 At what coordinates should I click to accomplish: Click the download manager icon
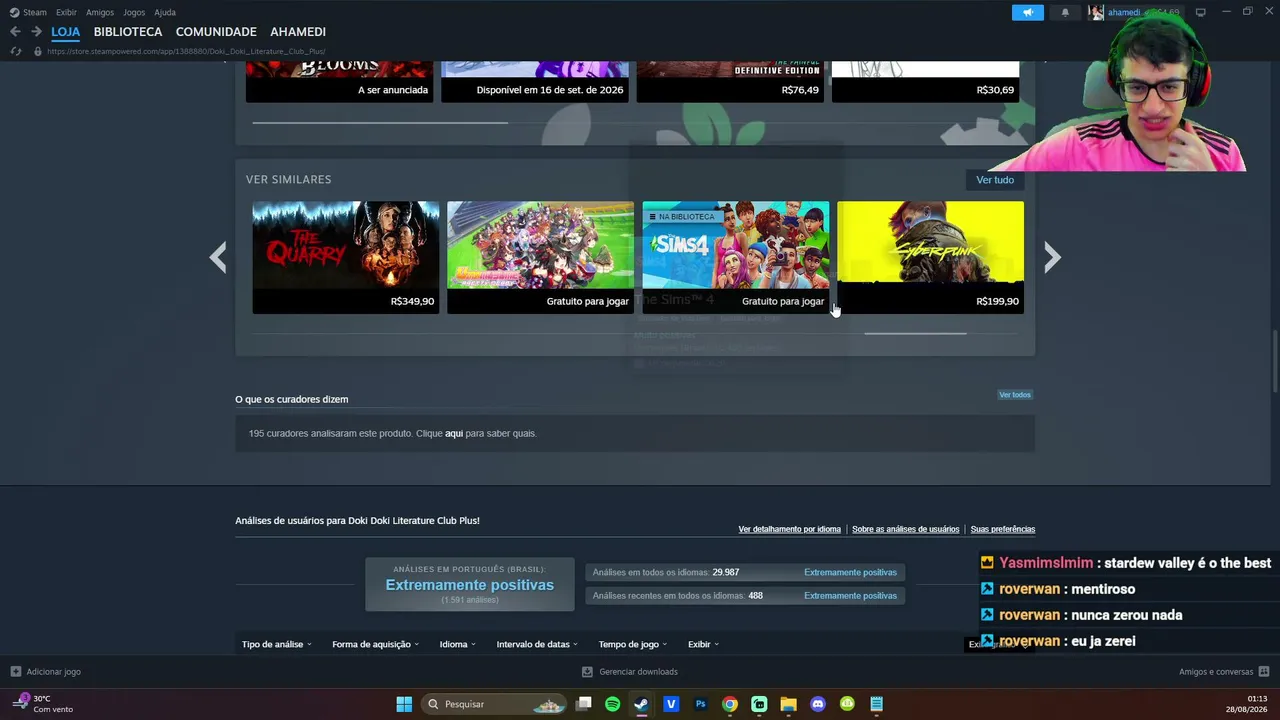coord(588,672)
